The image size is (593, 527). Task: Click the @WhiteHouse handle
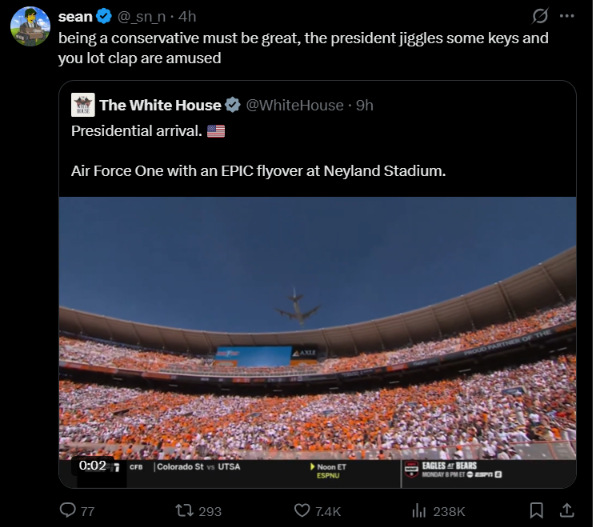[295, 105]
